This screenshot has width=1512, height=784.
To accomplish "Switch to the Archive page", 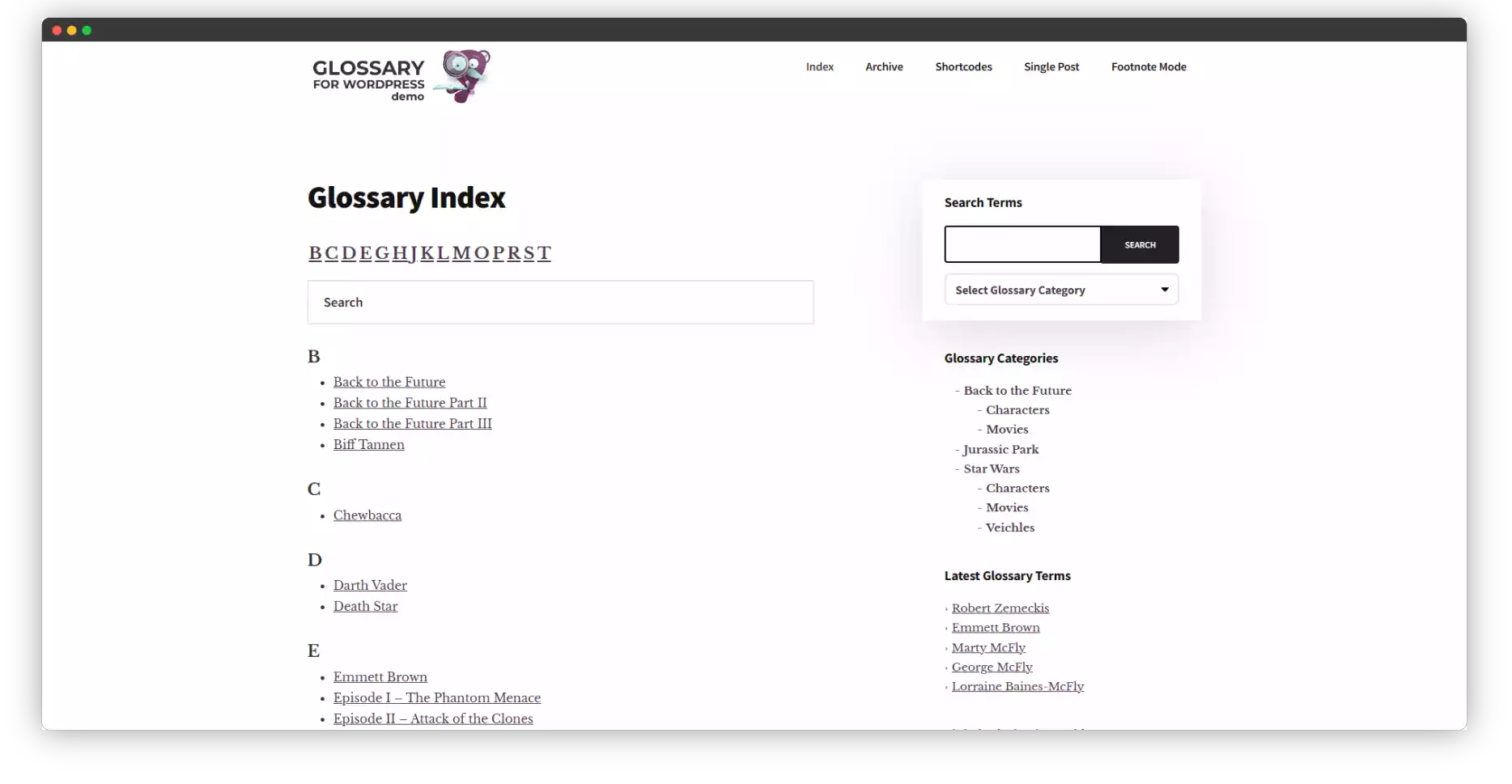I will coord(884,66).
